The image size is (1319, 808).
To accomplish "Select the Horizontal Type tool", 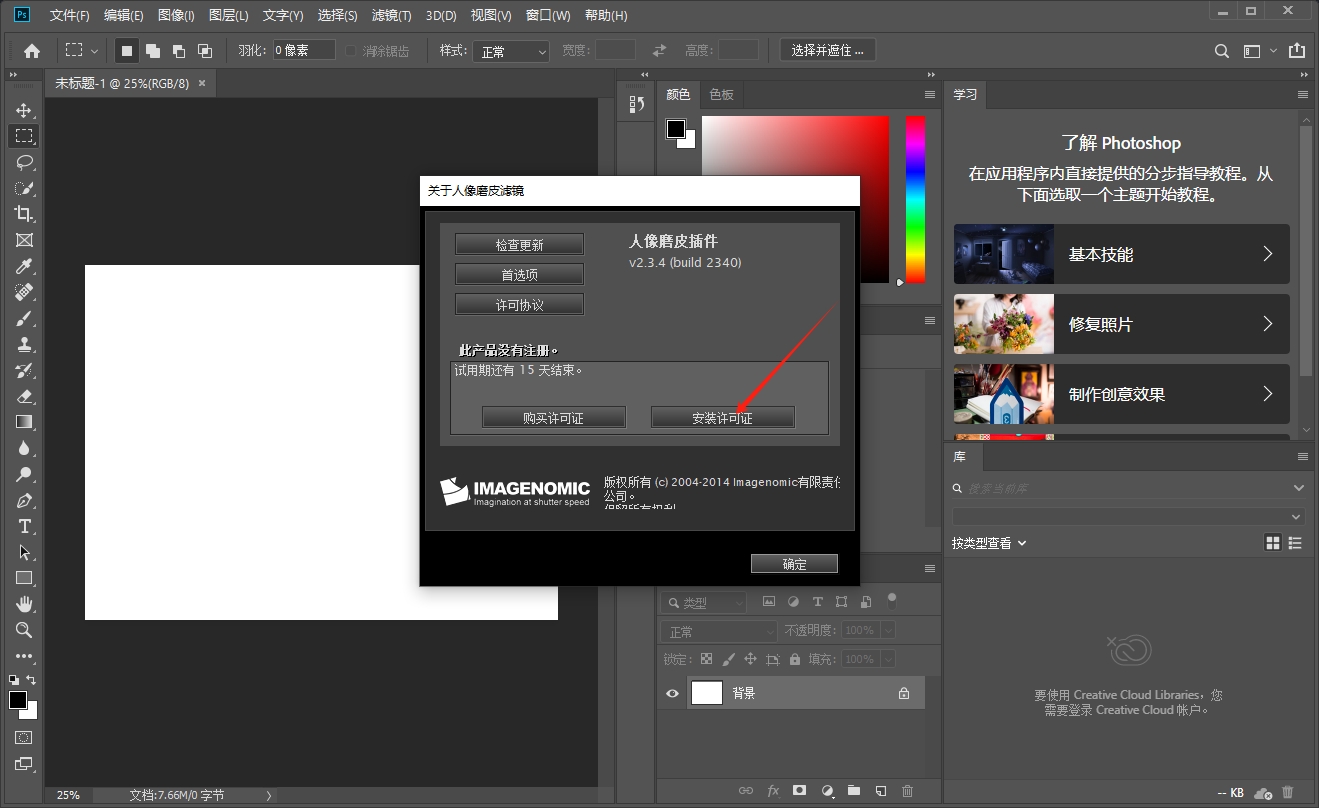I will pos(24,526).
